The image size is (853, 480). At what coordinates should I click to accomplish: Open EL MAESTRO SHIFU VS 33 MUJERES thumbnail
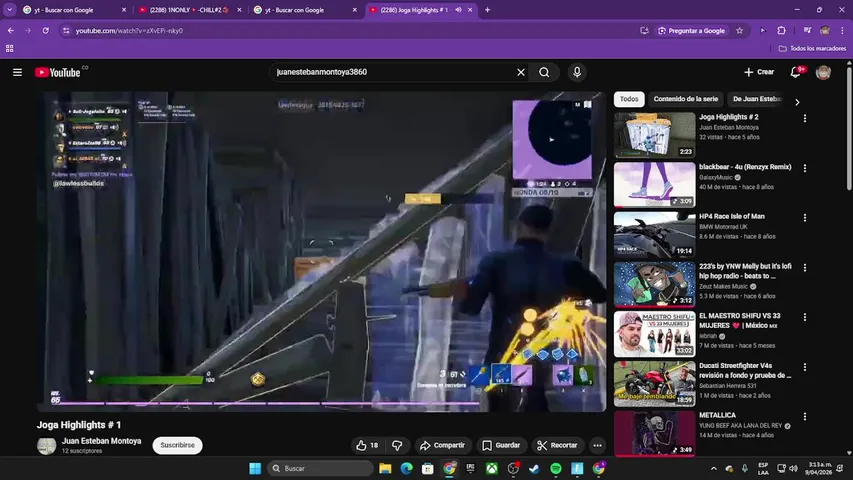tap(654, 334)
